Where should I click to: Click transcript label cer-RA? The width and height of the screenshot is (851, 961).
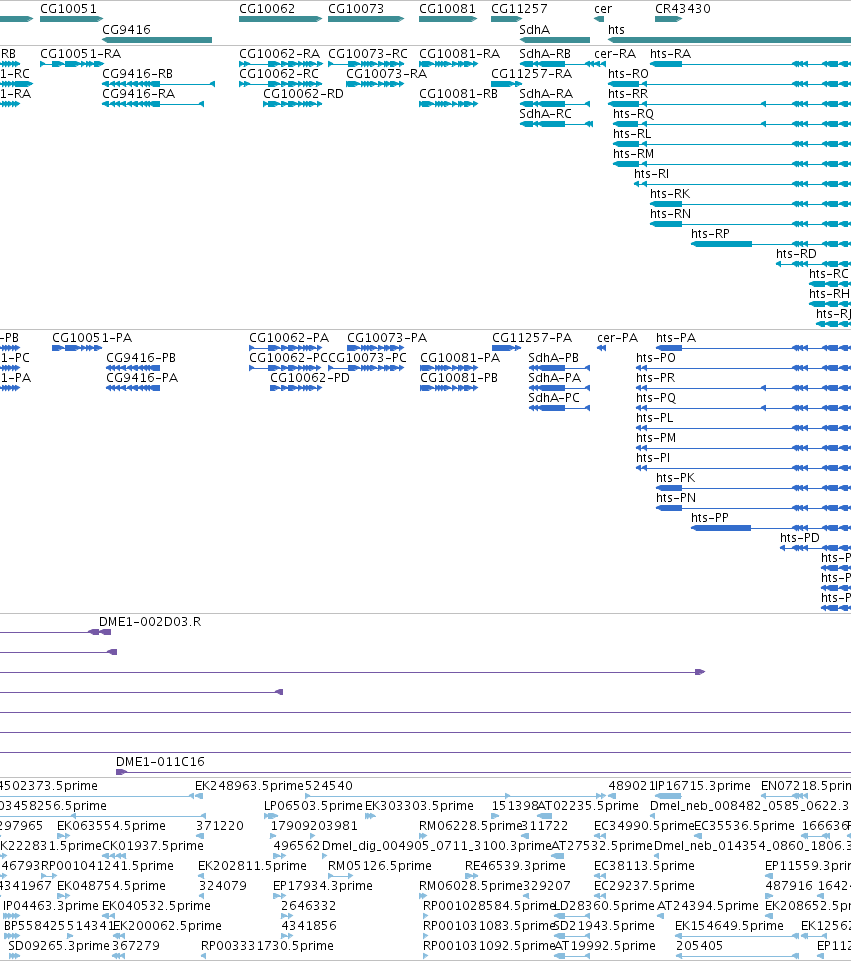[x=615, y=53]
